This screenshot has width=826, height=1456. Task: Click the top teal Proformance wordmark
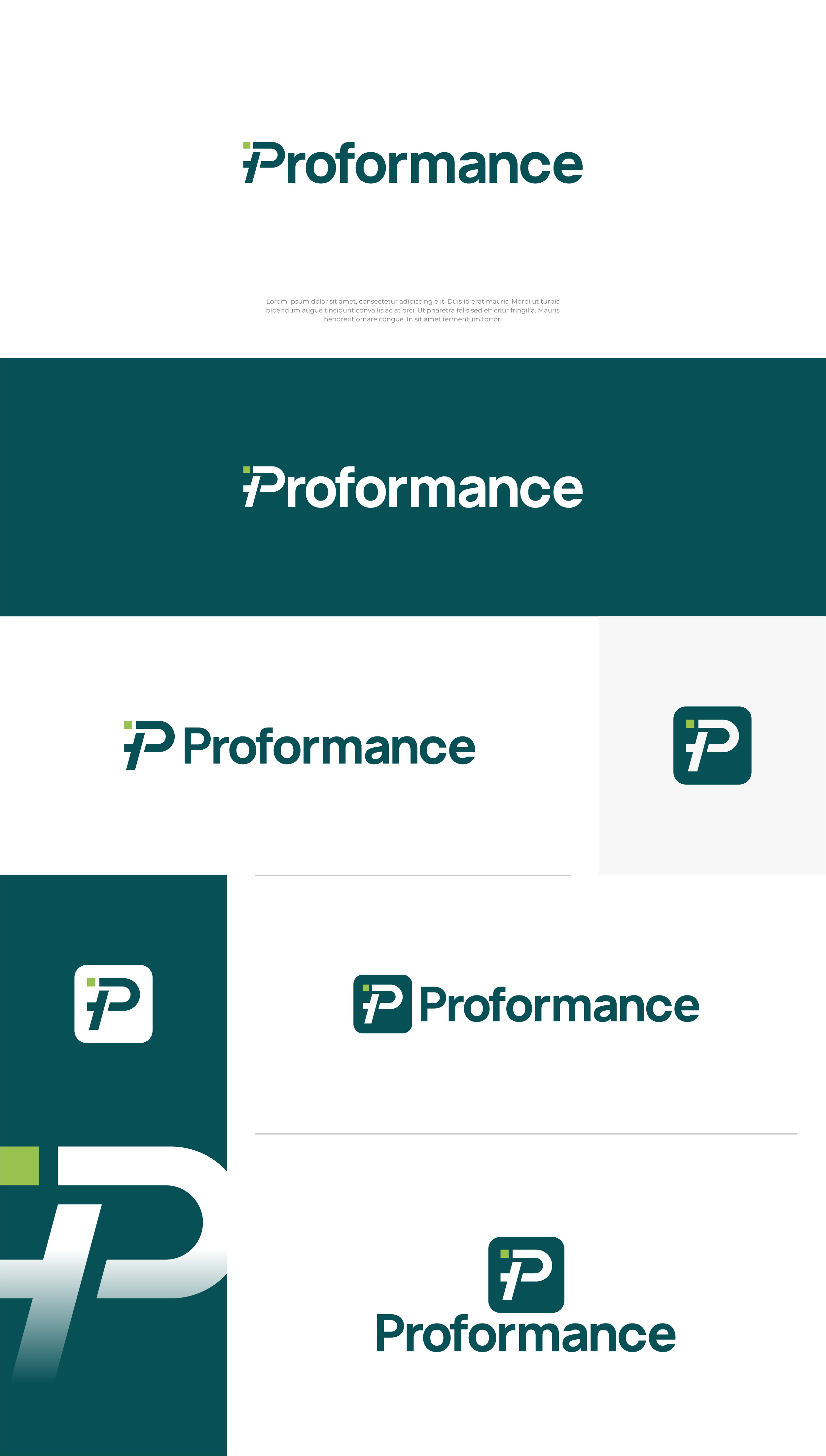[434, 164]
